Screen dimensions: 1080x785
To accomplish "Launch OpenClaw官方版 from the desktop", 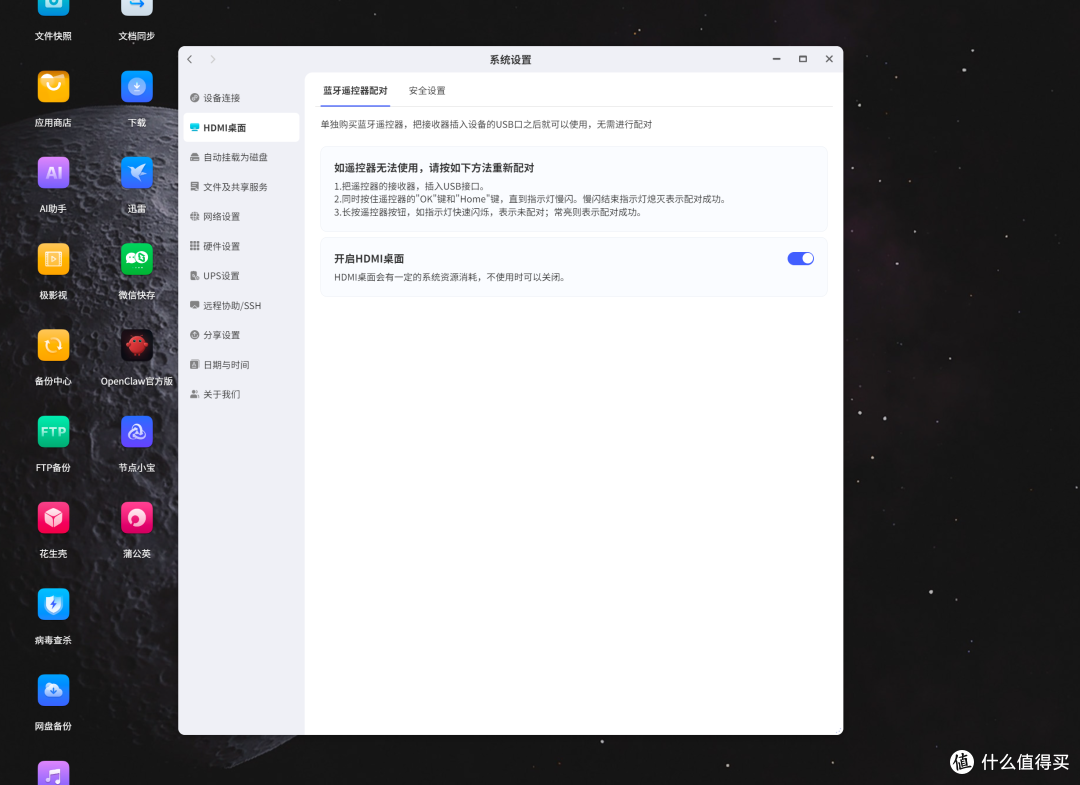I will 136,346.
